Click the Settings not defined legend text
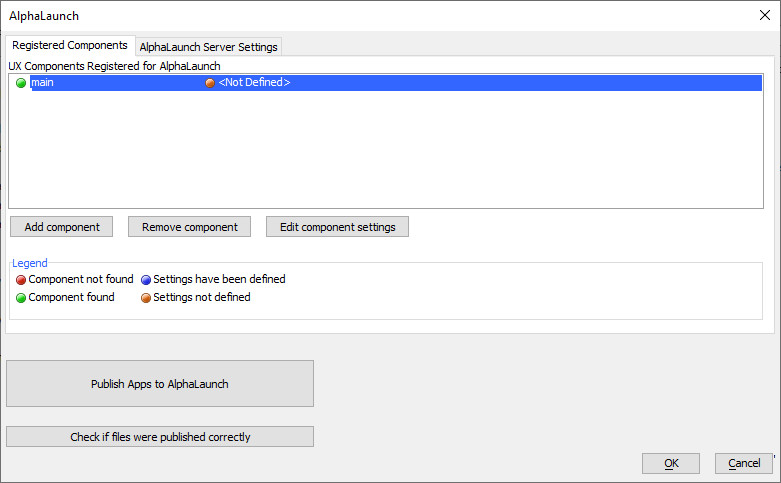 [x=202, y=297]
